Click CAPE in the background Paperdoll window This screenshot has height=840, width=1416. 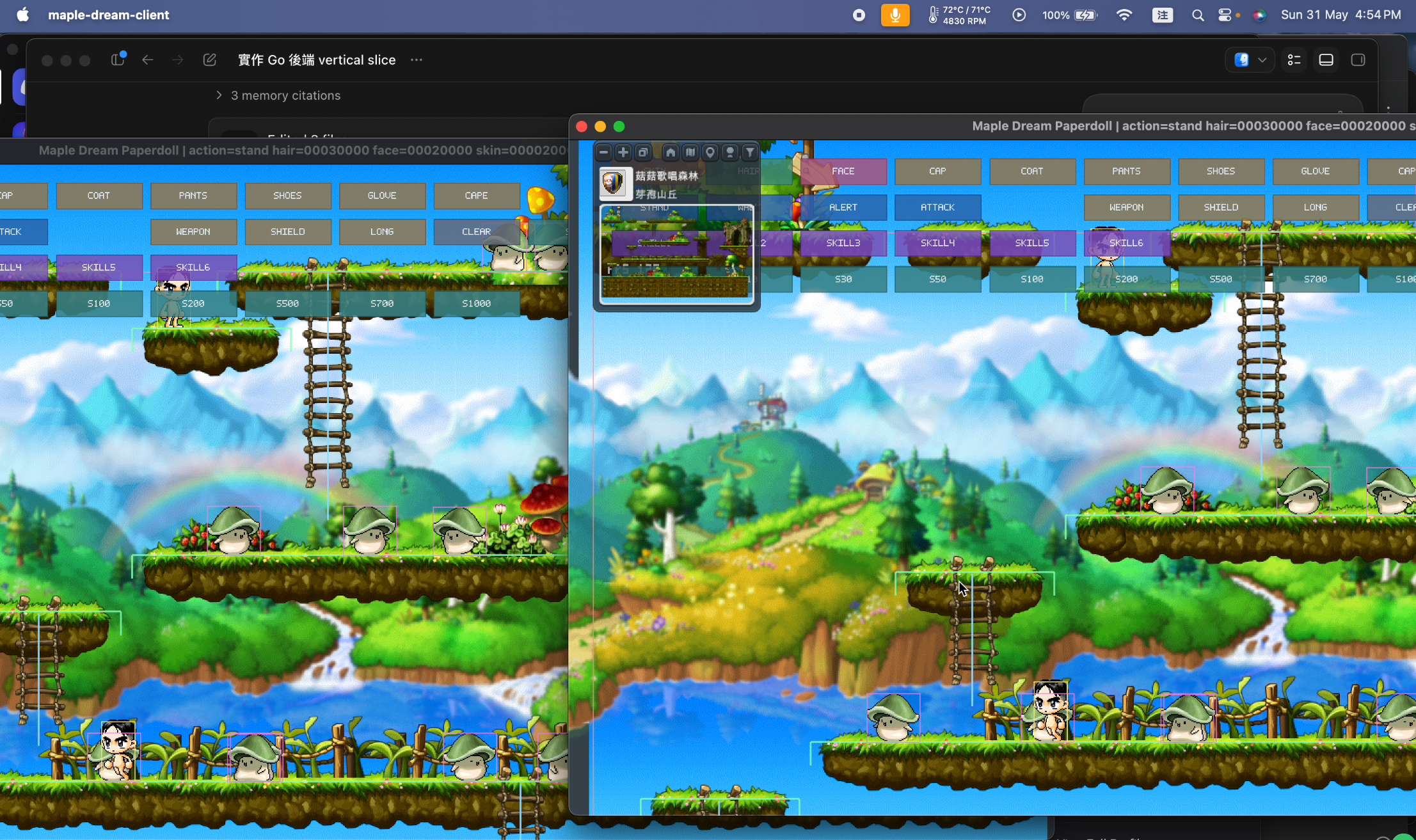(477, 196)
